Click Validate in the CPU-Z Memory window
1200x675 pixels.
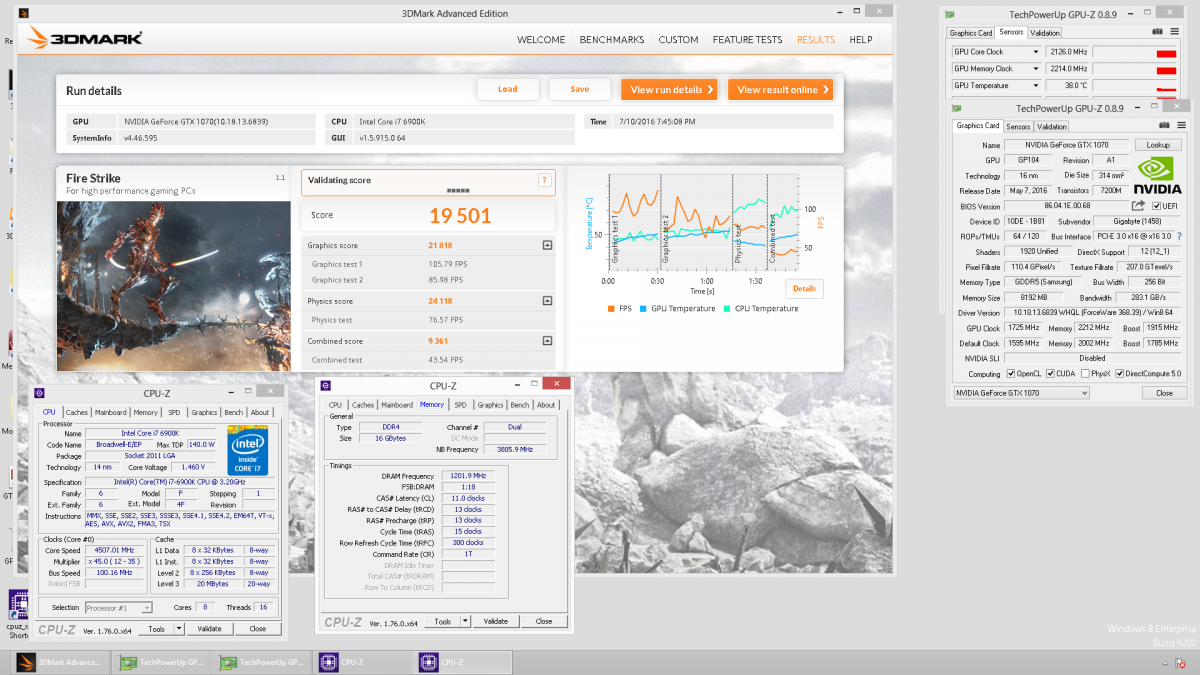pos(496,621)
